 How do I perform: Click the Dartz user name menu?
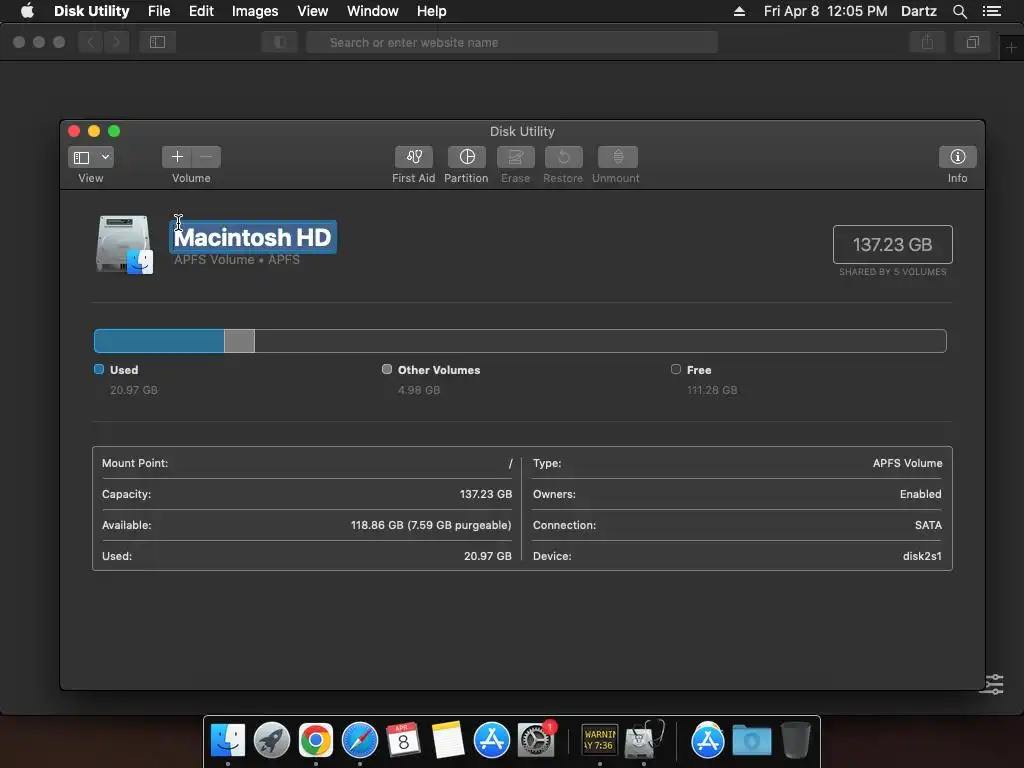click(x=918, y=11)
